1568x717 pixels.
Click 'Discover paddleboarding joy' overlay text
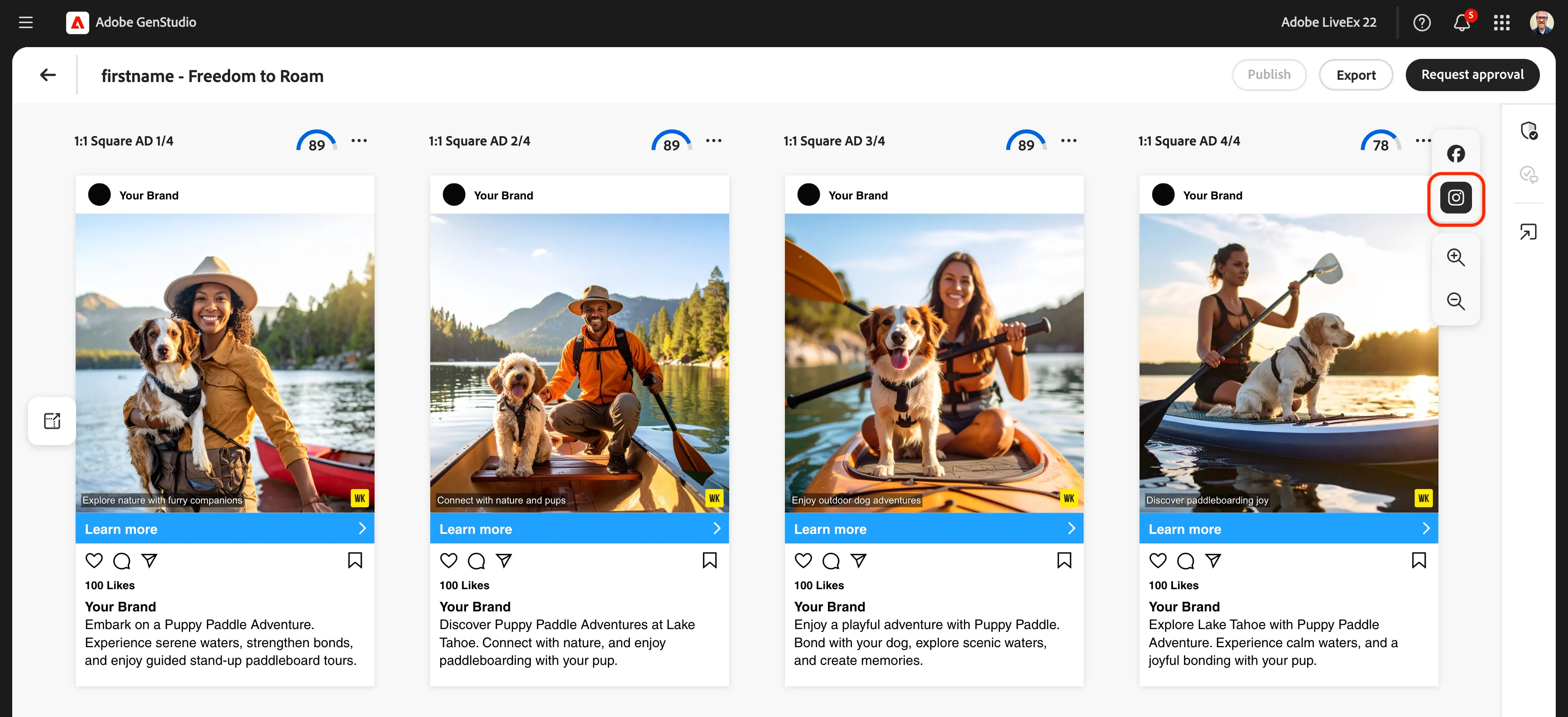point(1207,500)
